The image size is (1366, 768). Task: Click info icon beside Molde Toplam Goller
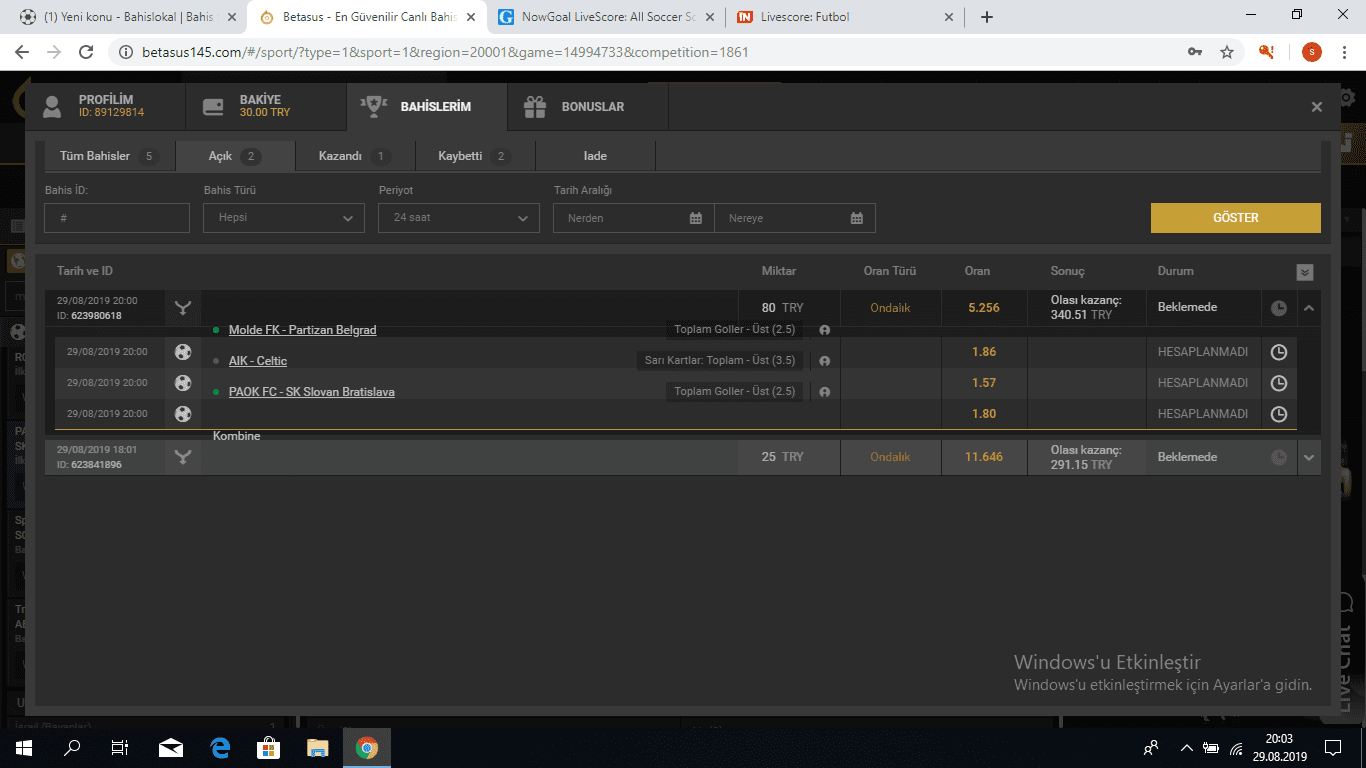click(x=824, y=330)
